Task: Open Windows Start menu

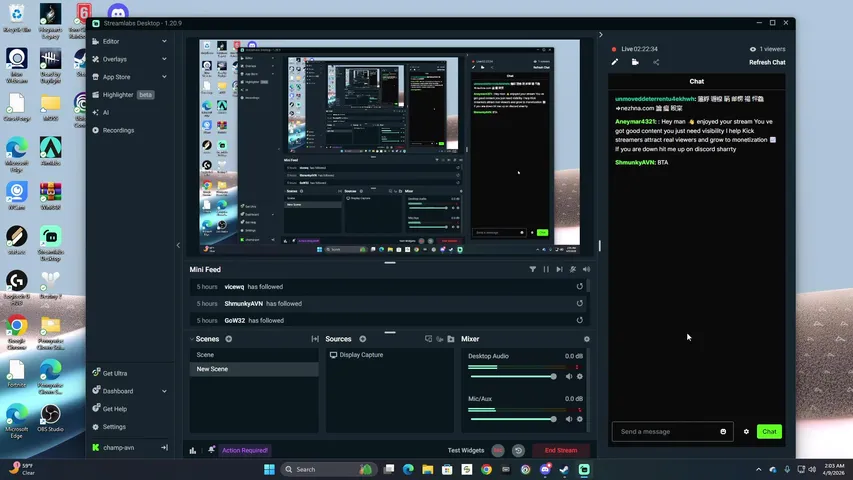Action: coord(269,469)
